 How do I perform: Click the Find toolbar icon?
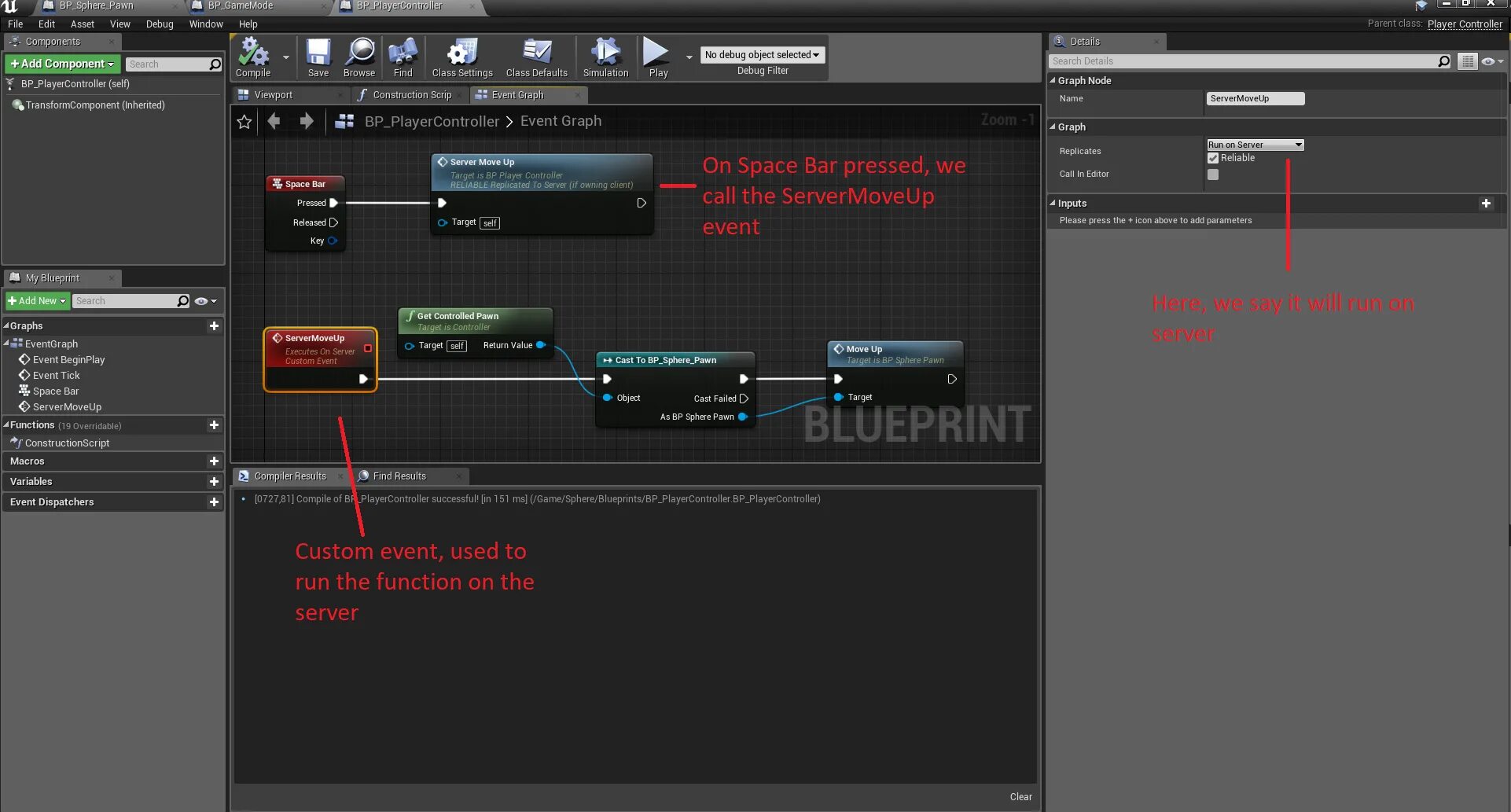pyautogui.click(x=403, y=57)
